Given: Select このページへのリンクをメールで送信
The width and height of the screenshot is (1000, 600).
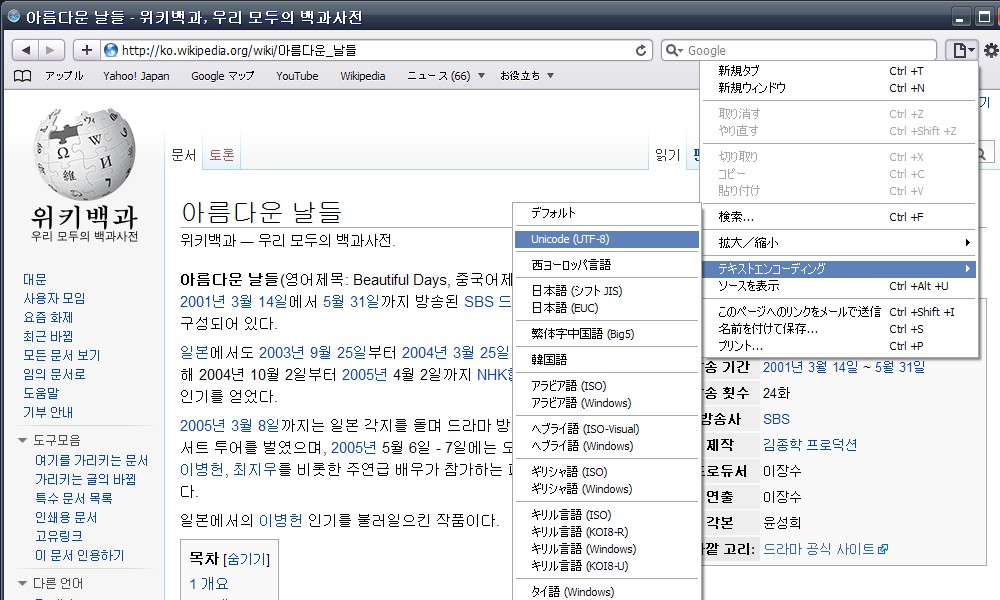Looking at the screenshot, I should coord(839,312).
